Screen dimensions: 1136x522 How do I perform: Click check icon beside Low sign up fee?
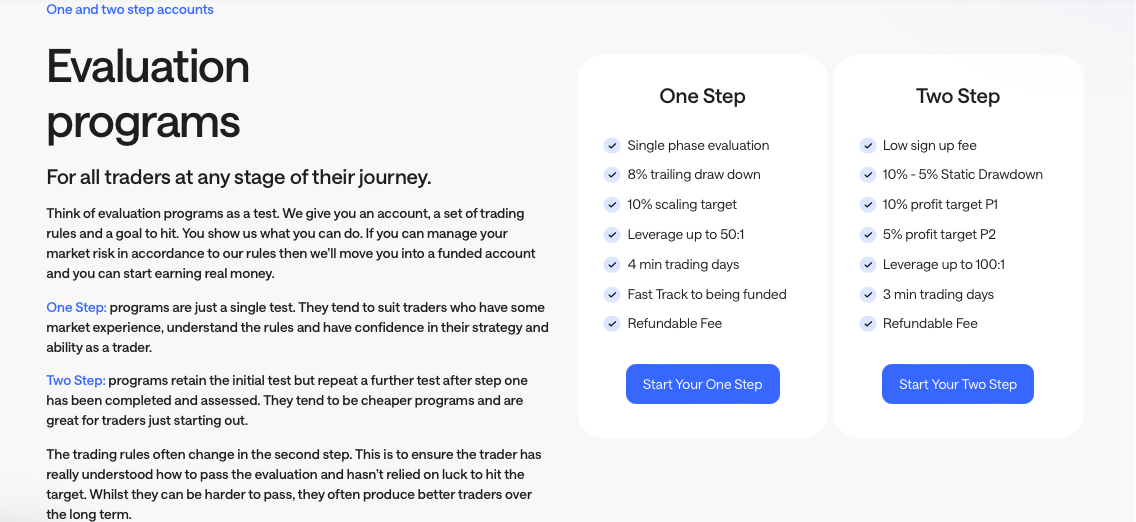(x=868, y=146)
